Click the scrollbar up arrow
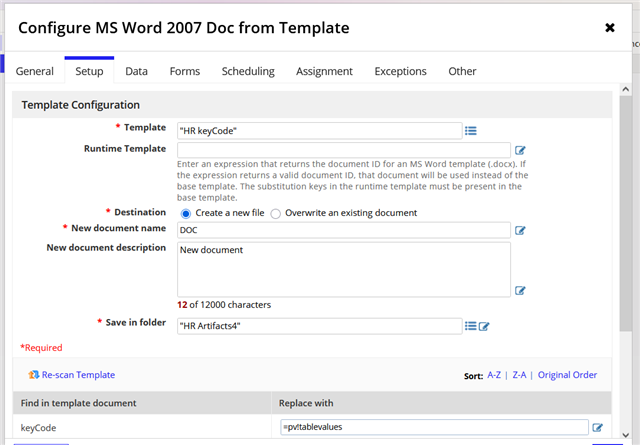Image resolution: width=640 pixels, height=445 pixels. 626,89
